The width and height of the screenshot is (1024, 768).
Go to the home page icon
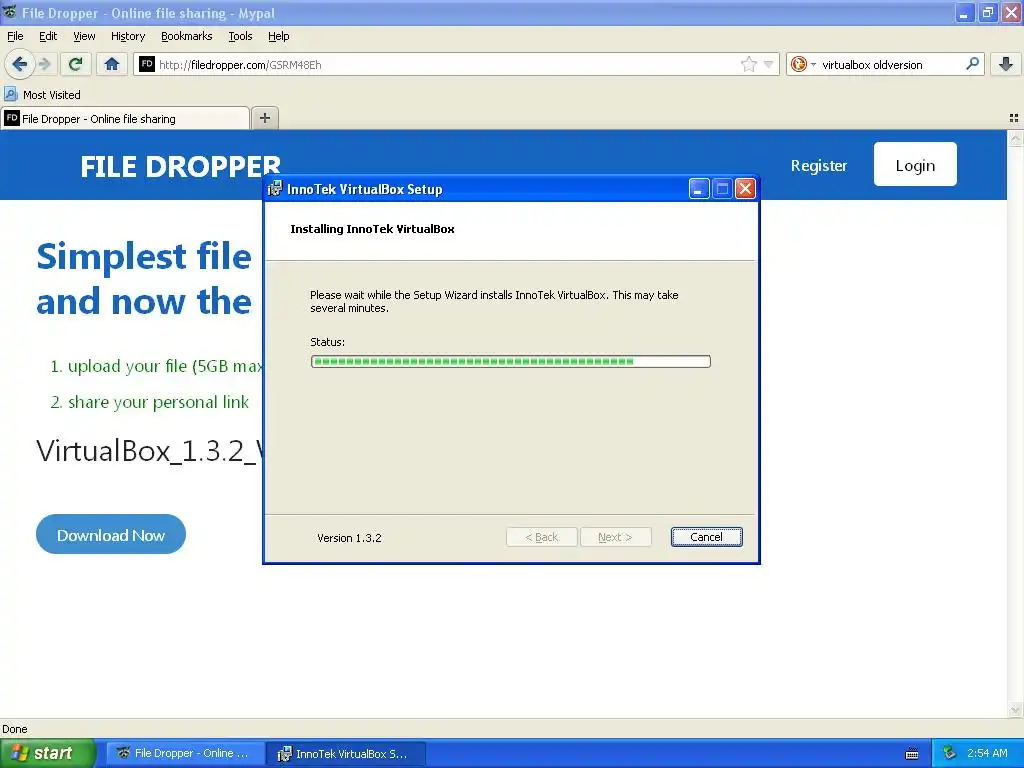(112, 64)
